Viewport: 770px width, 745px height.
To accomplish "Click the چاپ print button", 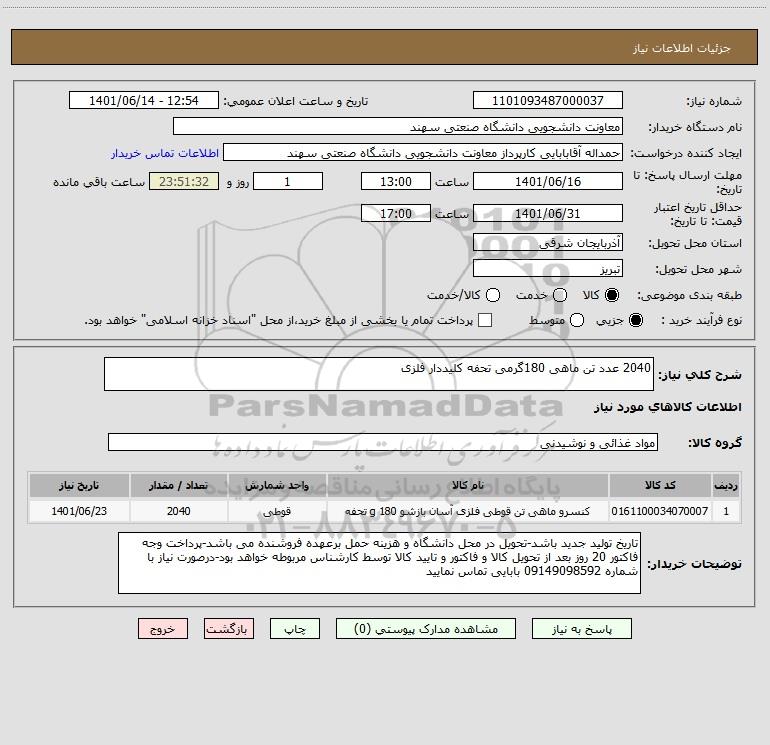I will click(x=295, y=629).
